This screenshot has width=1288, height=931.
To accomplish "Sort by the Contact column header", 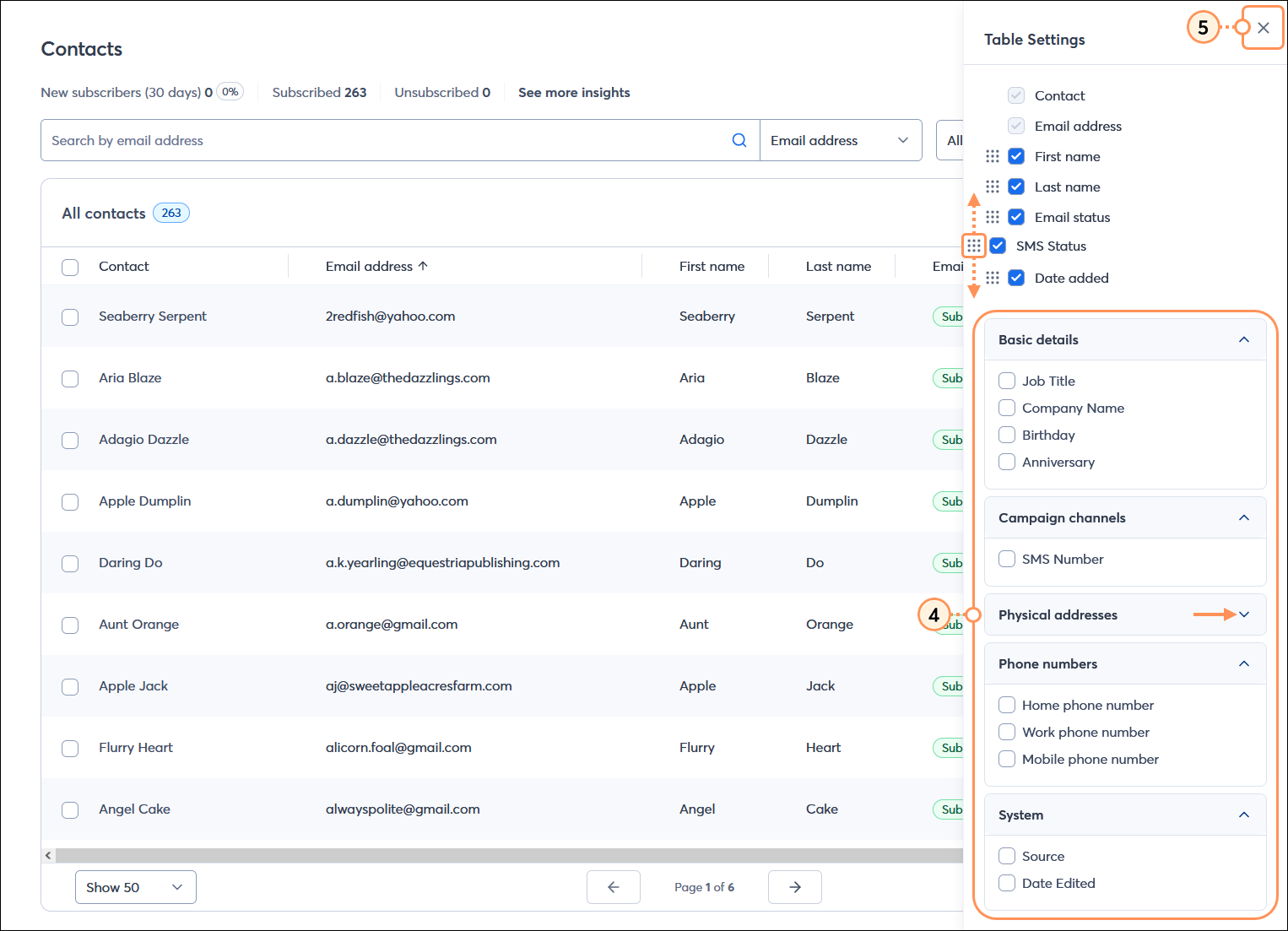I will click(124, 266).
